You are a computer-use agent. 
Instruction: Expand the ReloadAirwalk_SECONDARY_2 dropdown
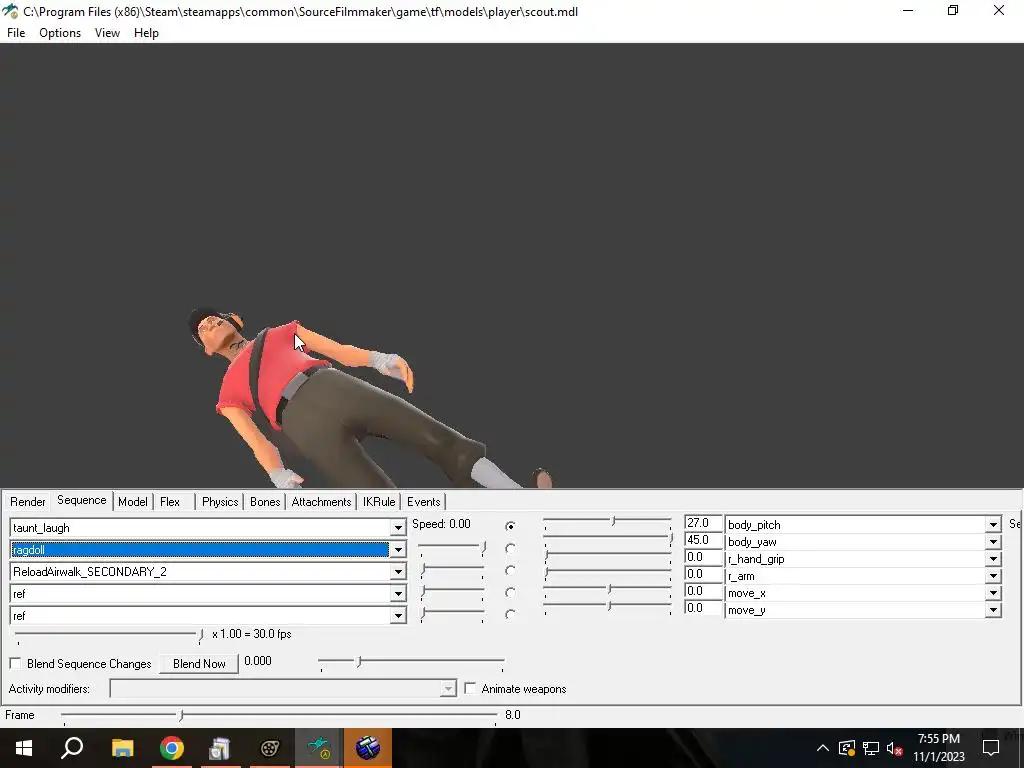(398, 572)
